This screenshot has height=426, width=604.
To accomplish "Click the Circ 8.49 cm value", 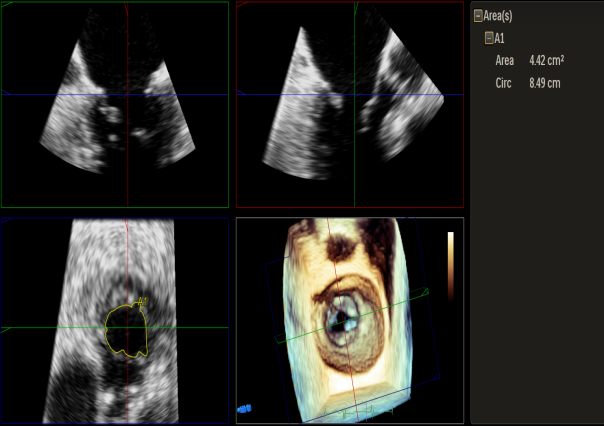I will (x=545, y=83).
